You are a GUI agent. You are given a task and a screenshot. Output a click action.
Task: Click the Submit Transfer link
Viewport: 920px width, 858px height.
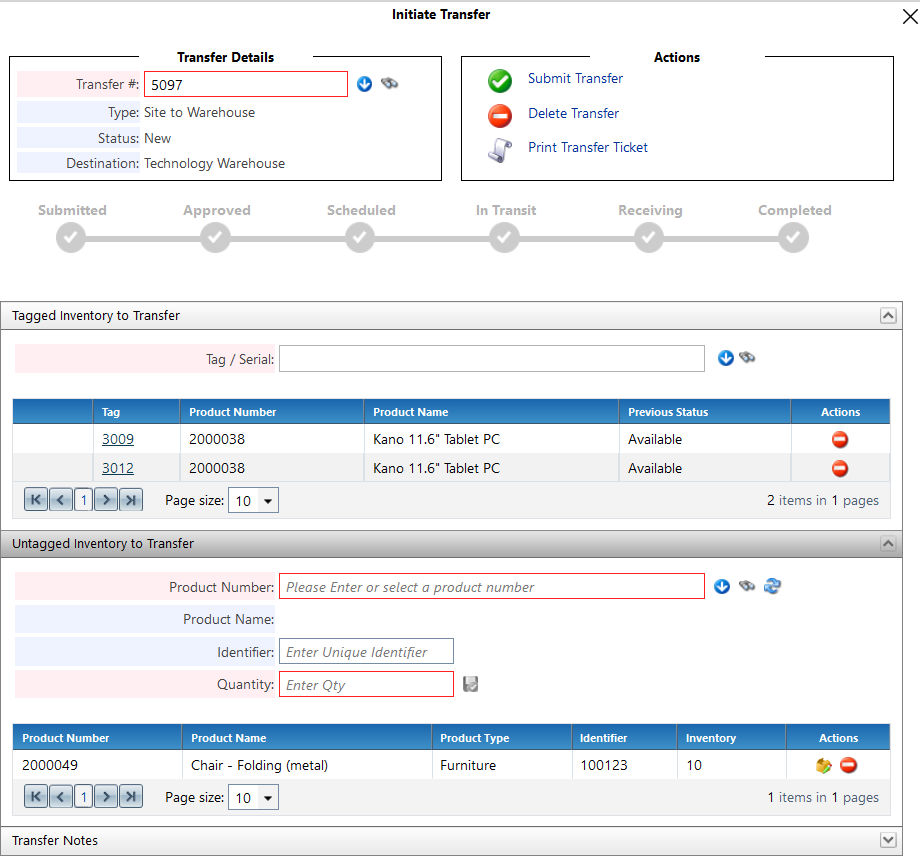coord(575,79)
